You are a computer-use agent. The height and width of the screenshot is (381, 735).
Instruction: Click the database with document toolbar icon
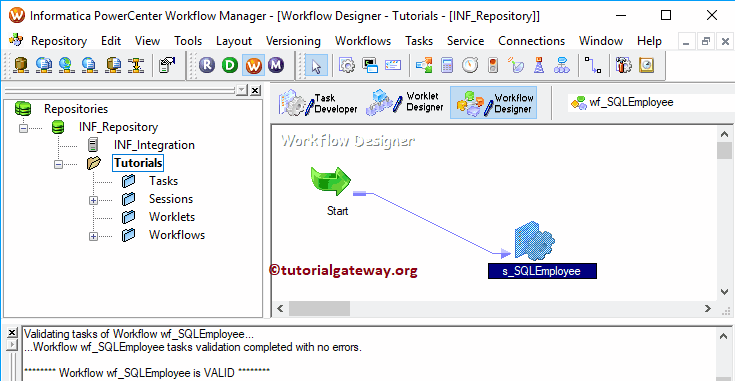click(x=113, y=65)
